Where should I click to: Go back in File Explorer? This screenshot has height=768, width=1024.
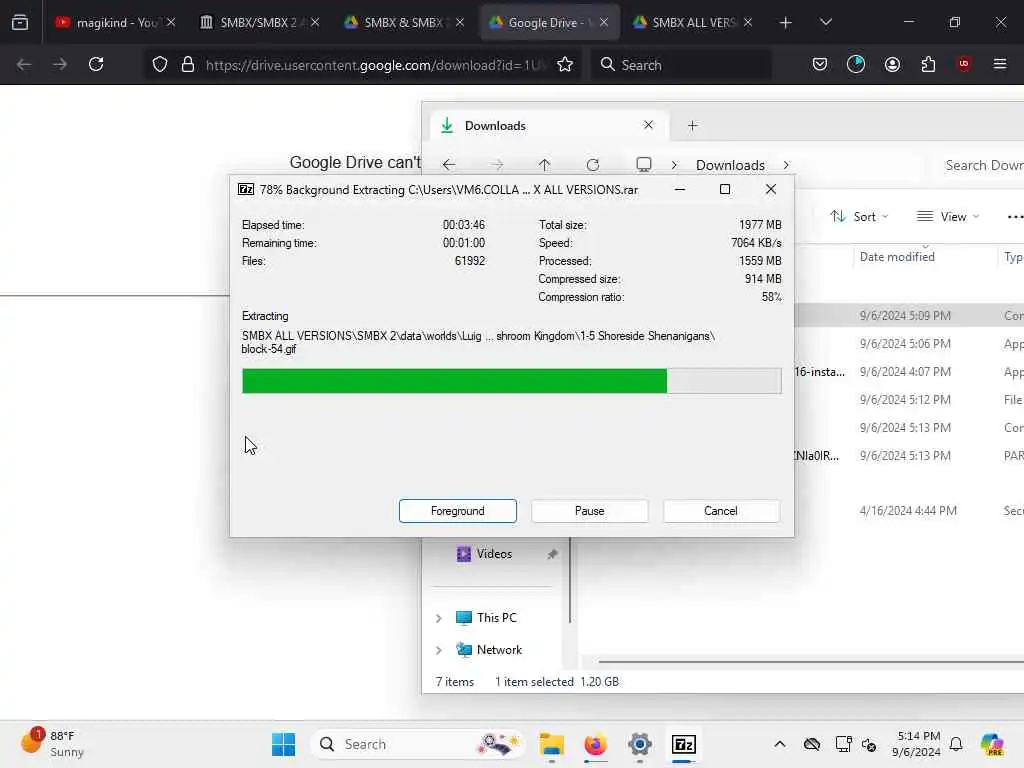coord(449,165)
